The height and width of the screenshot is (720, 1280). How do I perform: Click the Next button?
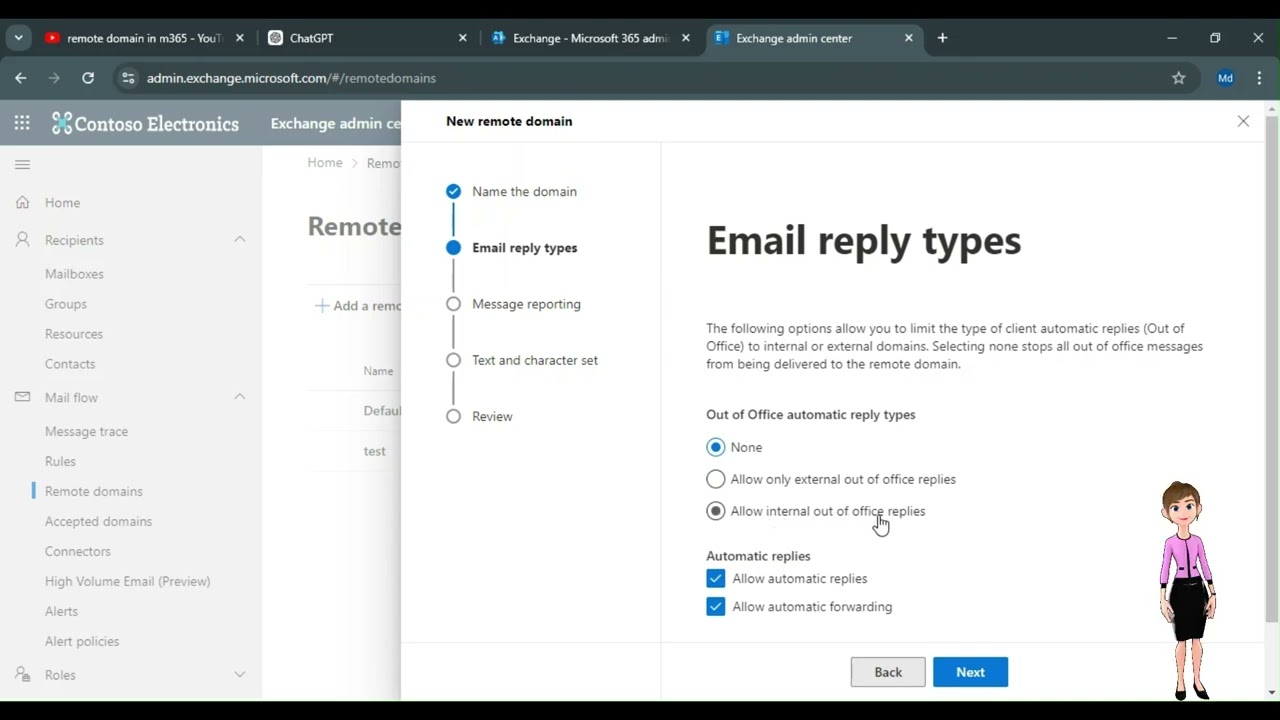[x=970, y=672]
